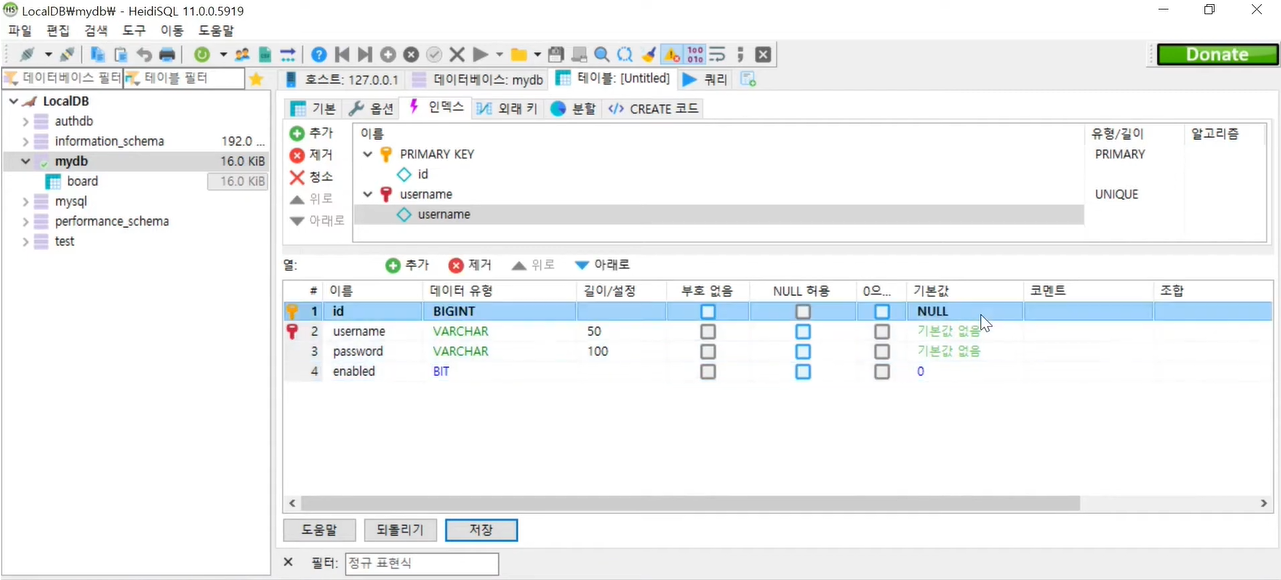
Task: Click the delete row circle X icon
Action: [x=411, y=54]
